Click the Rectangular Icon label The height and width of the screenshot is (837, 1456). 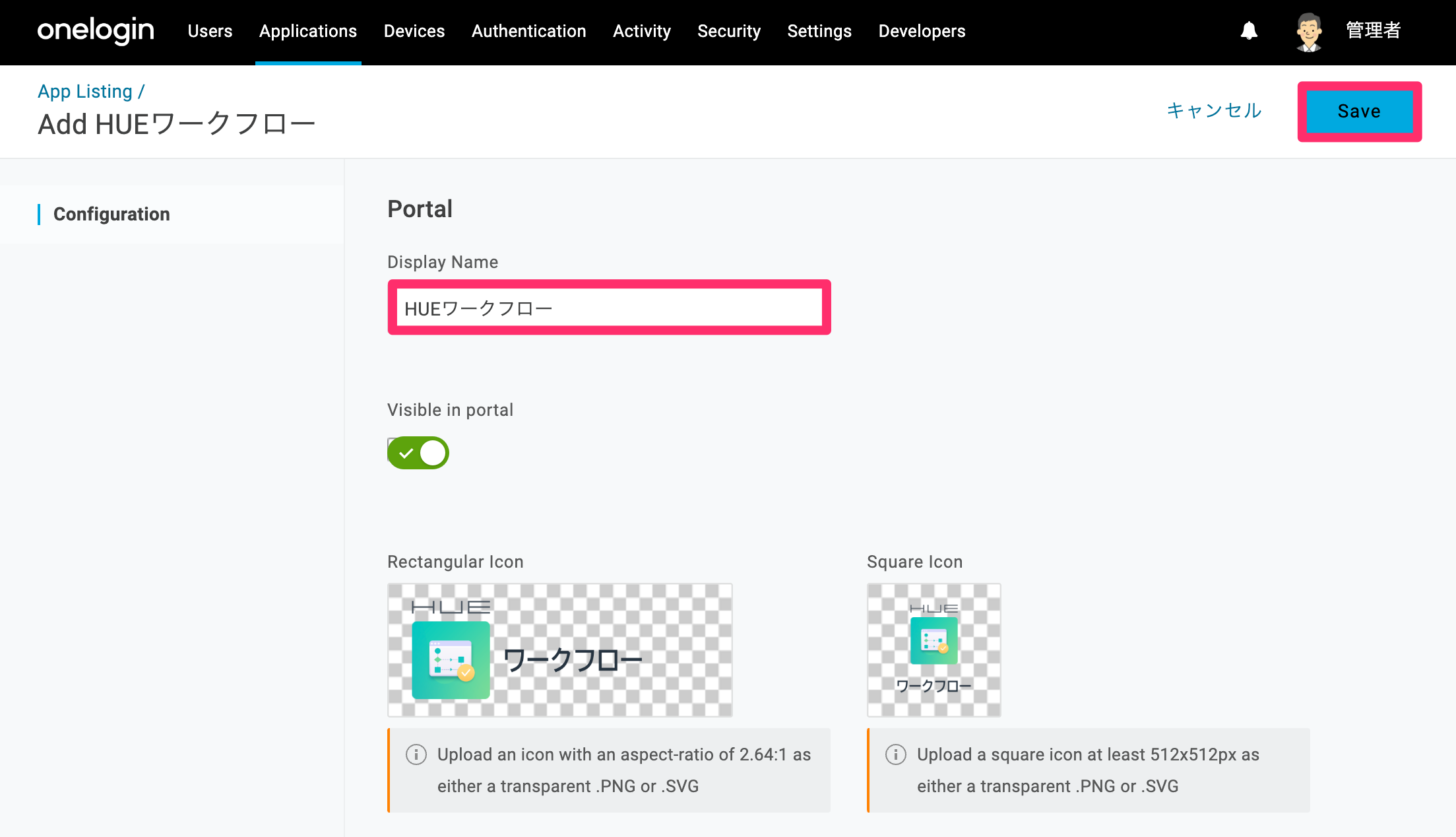(455, 562)
